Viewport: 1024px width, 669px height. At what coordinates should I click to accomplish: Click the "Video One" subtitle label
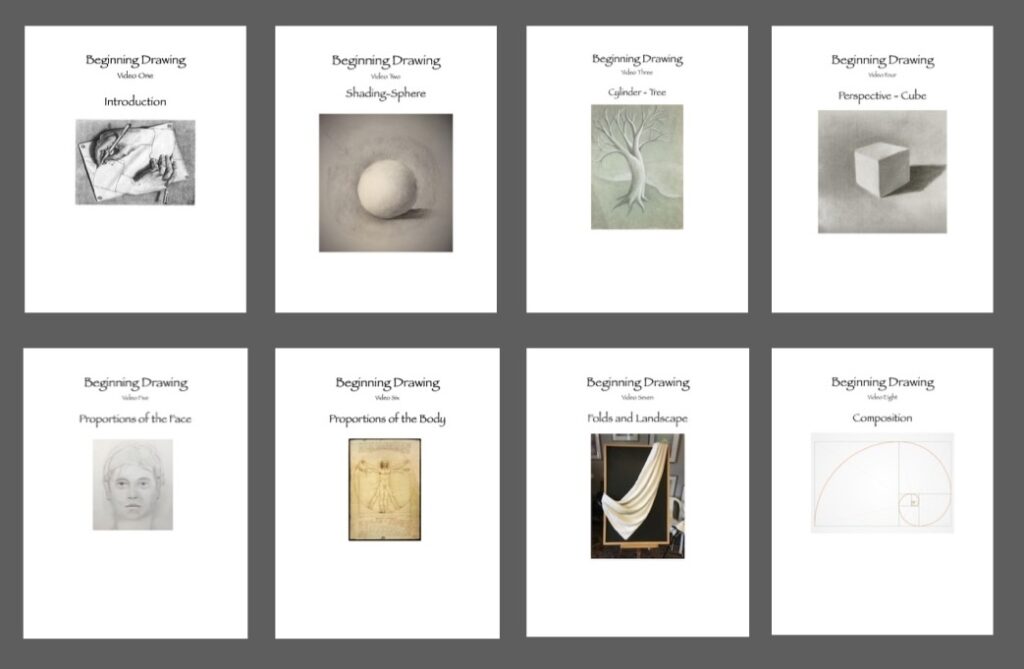[x=135, y=75]
